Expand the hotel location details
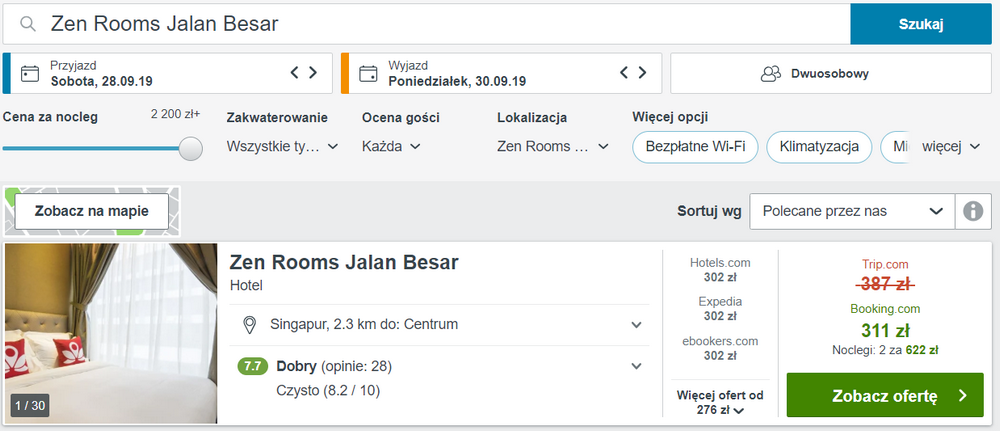The image size is (1000, 431). (x=636, y=324)
